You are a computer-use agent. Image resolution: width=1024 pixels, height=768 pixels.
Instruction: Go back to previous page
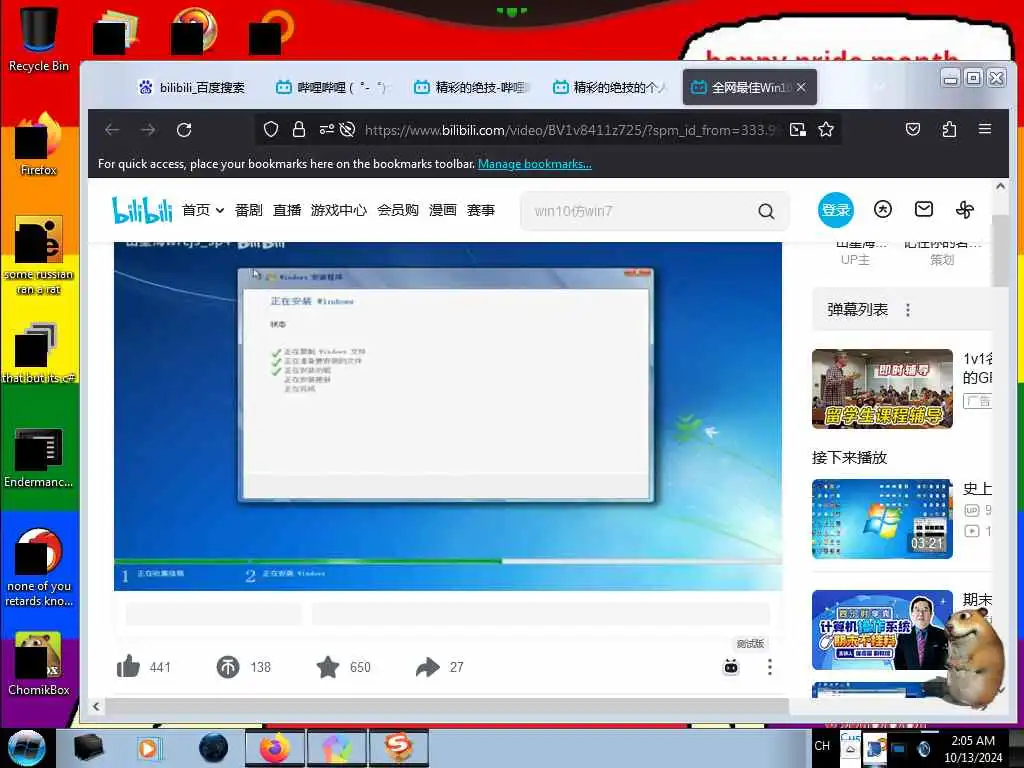tap(112, 130)
